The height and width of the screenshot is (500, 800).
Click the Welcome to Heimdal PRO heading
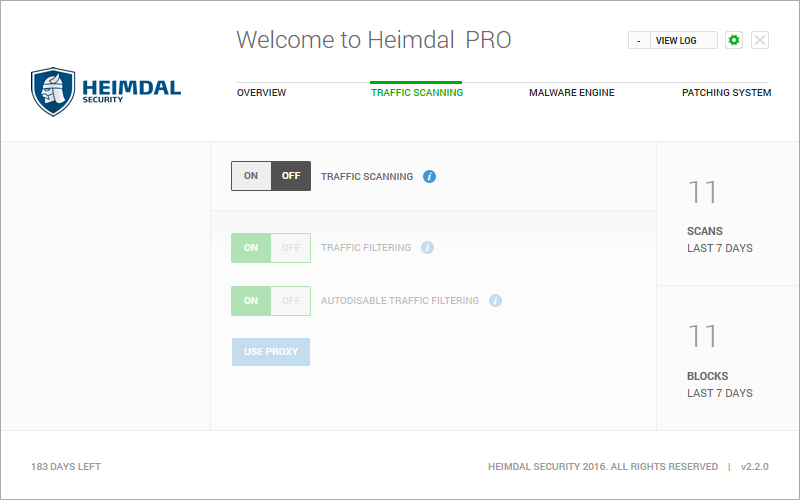[374, 40]
